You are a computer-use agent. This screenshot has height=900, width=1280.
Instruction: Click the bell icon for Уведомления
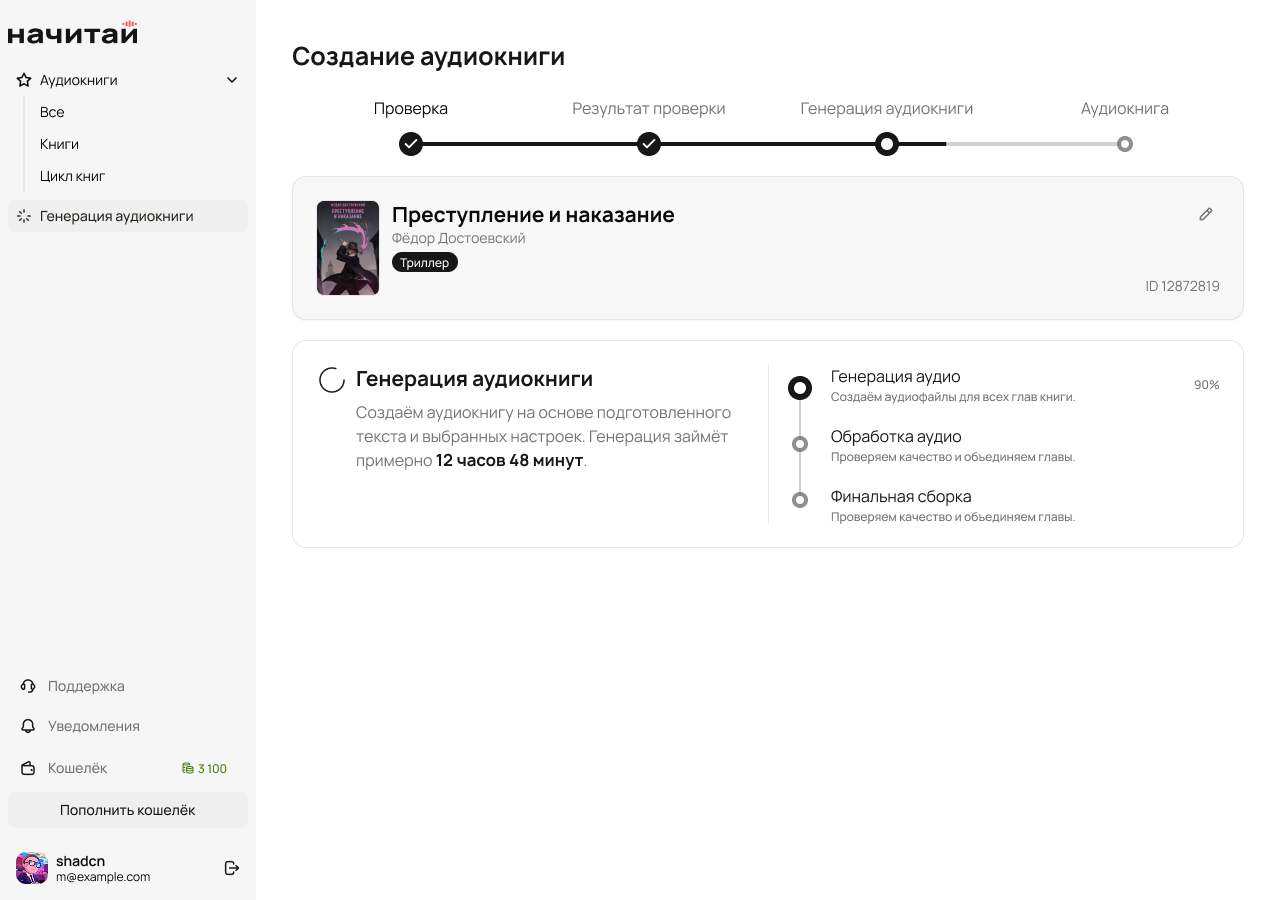28,726
